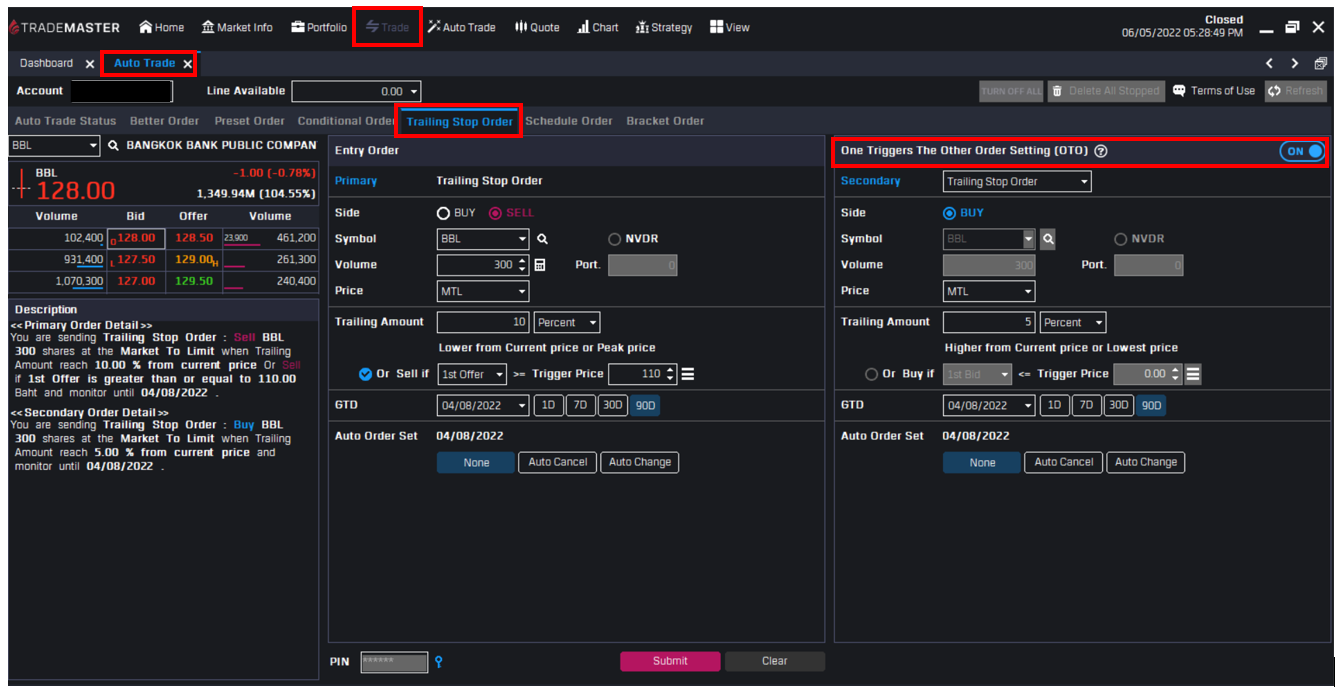Turn off the OTO toggle switch

pos(1302,151)
